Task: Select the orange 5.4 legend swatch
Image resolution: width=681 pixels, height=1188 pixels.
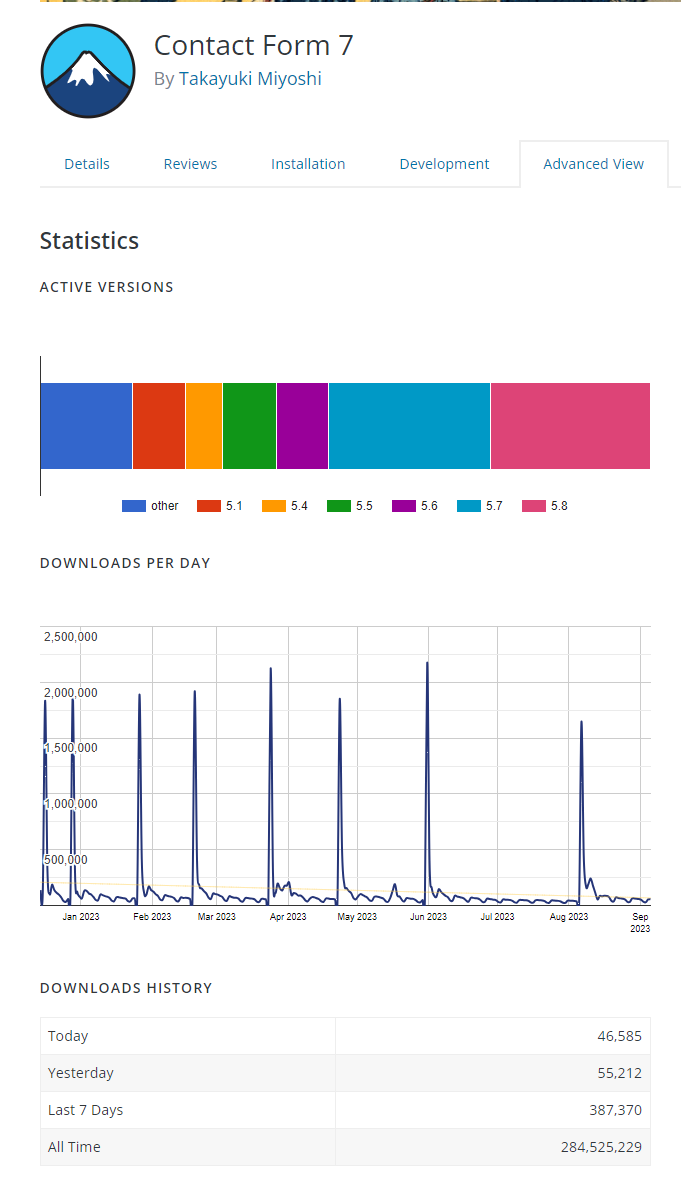Action: [274, 506]
